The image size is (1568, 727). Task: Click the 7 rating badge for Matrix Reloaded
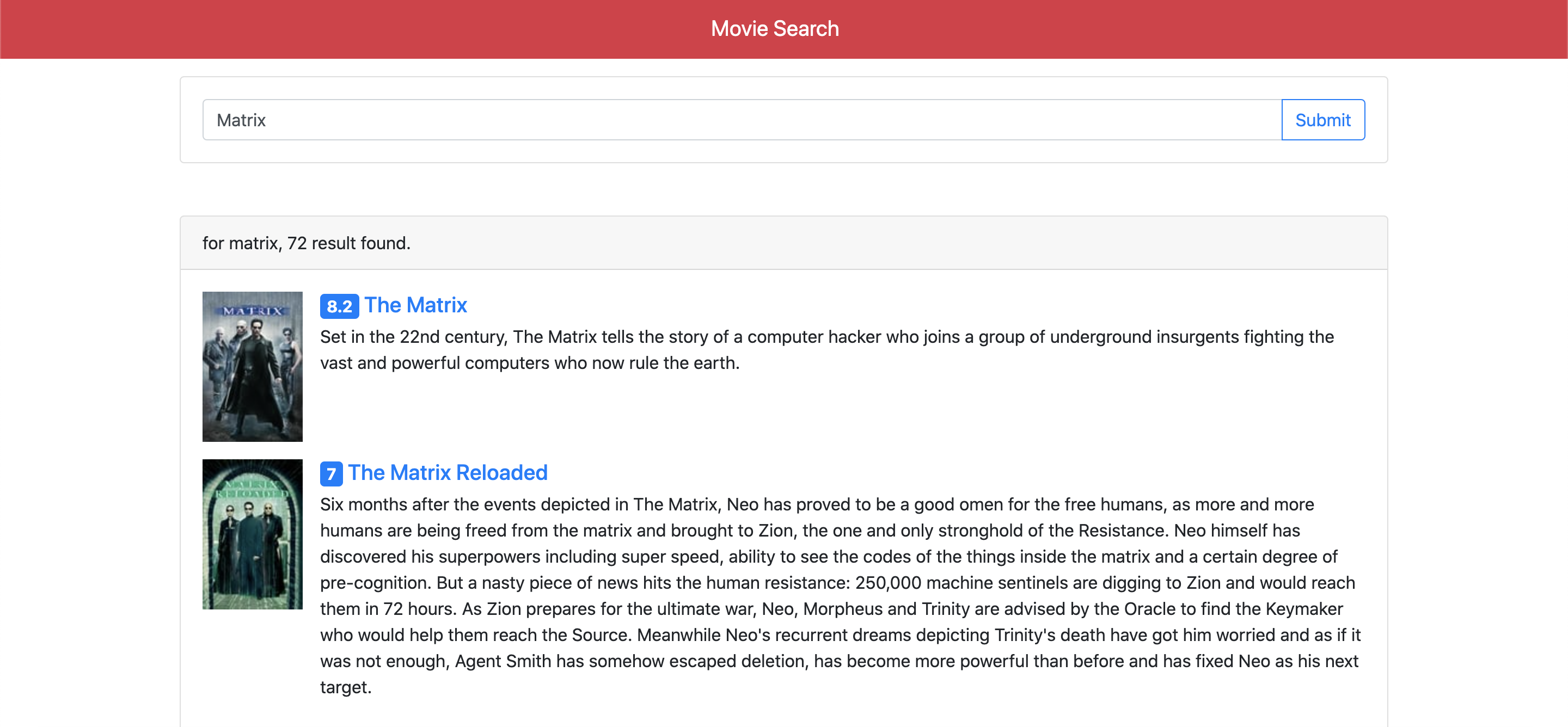[330, 474]
